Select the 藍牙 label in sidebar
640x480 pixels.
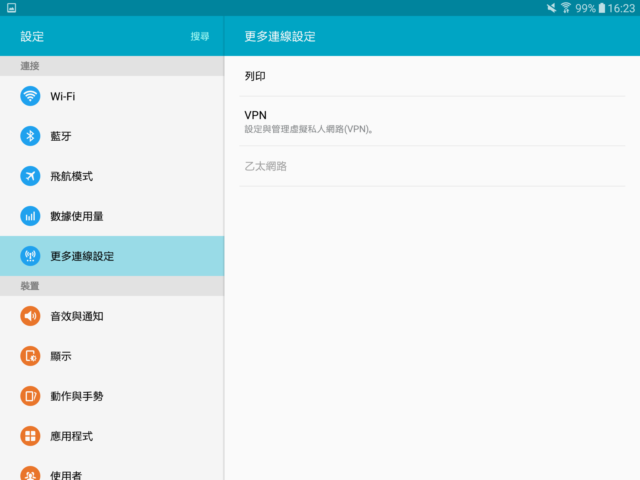pyautogui.click(x=61, y=136)
